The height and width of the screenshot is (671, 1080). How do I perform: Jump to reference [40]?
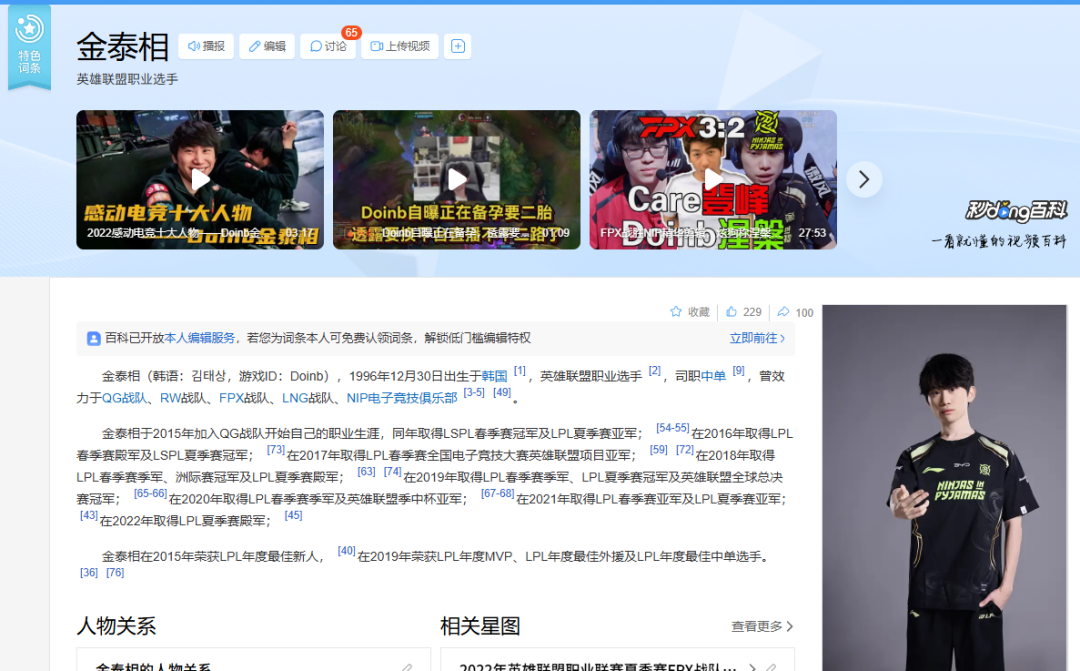pyautogui.click(x=346, y=551)
